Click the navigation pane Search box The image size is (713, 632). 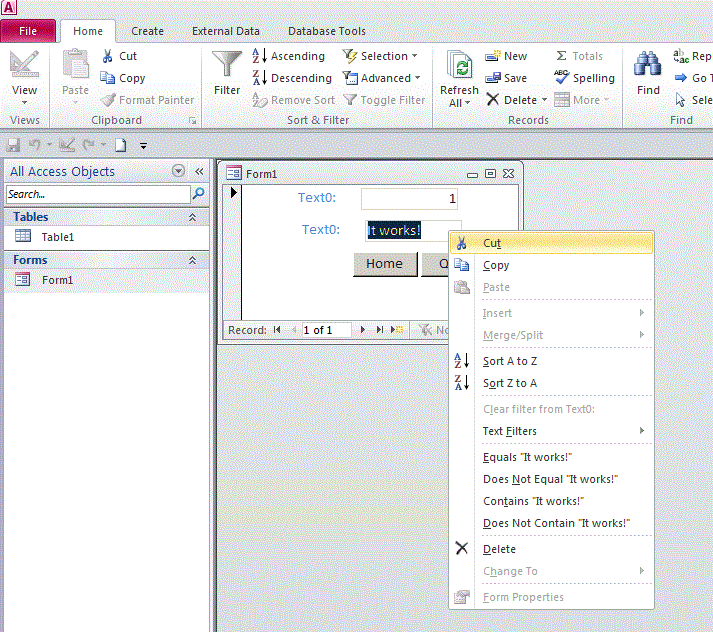tap(97, 194)
